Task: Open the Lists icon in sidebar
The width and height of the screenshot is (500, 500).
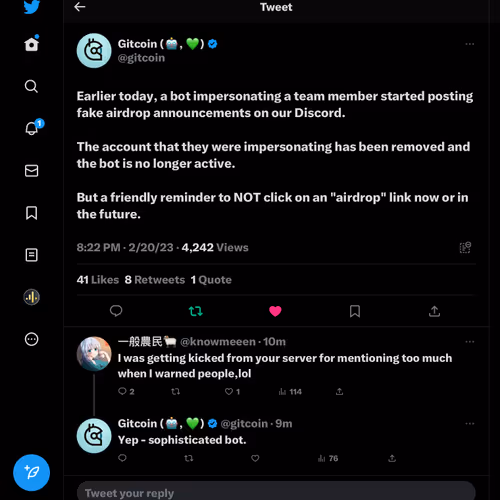Action: point(31,255)
